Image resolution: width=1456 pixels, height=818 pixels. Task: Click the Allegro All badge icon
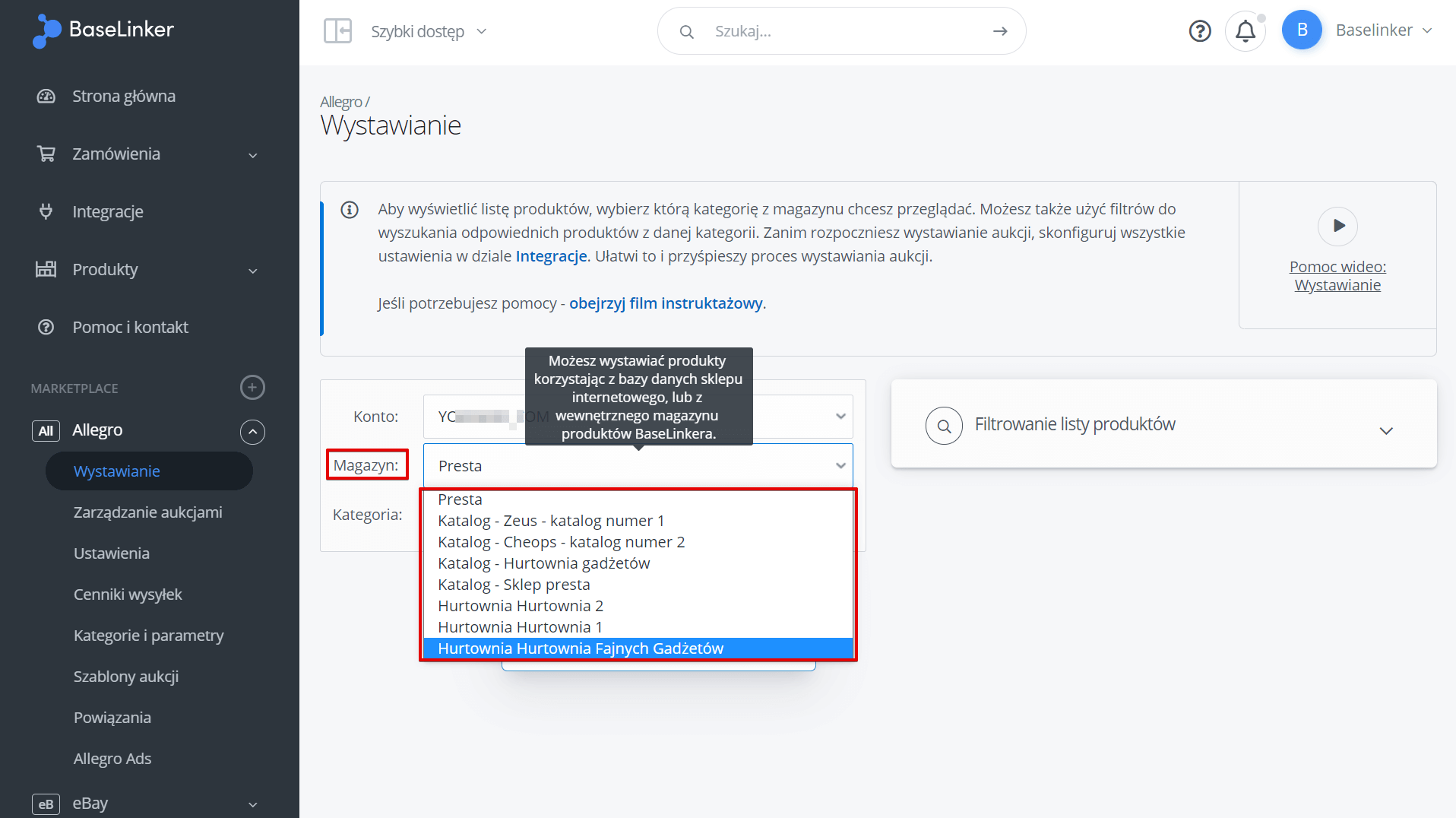tap(46, 431)
